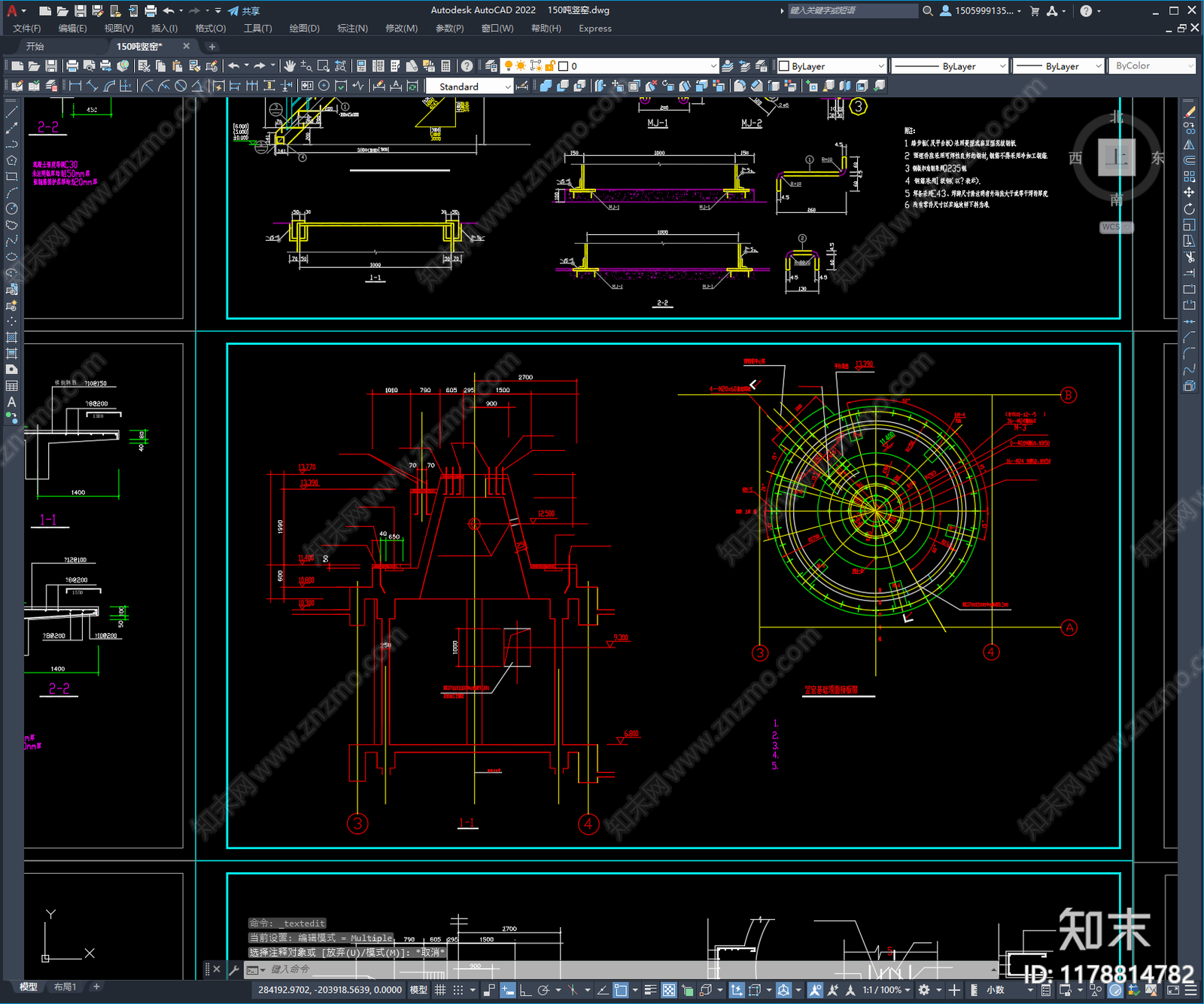Click the 上 face of the ViewCube

point(1117,157)
